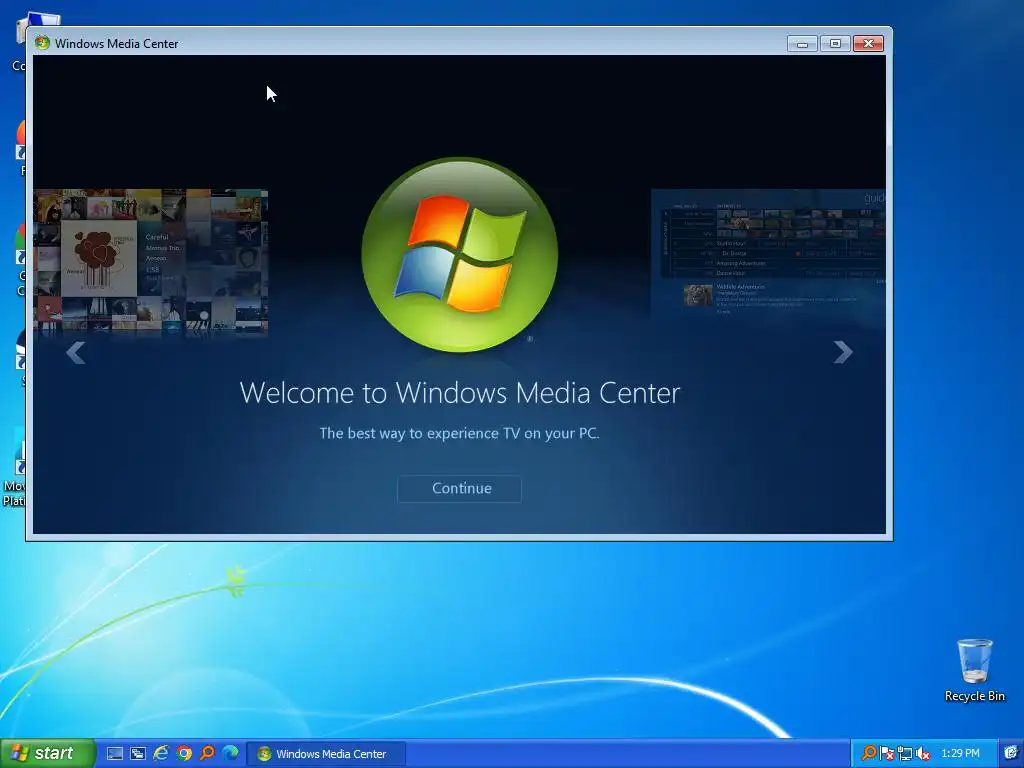Click the 1:29 PM system clock

tap(960, 754)
